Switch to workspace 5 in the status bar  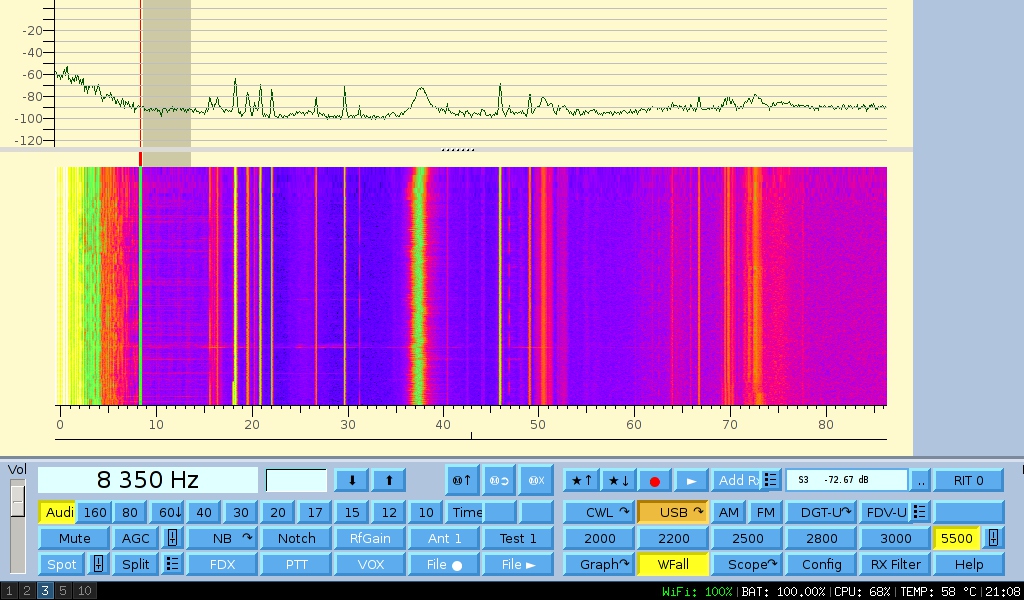pos(63,591)
